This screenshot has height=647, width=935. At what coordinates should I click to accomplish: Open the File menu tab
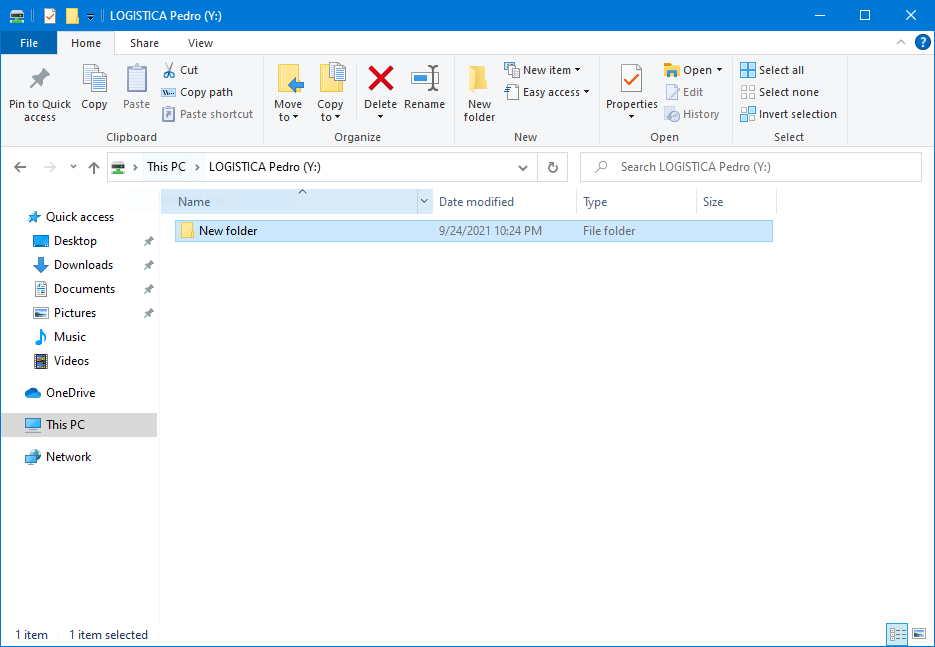tap(29, 43)
